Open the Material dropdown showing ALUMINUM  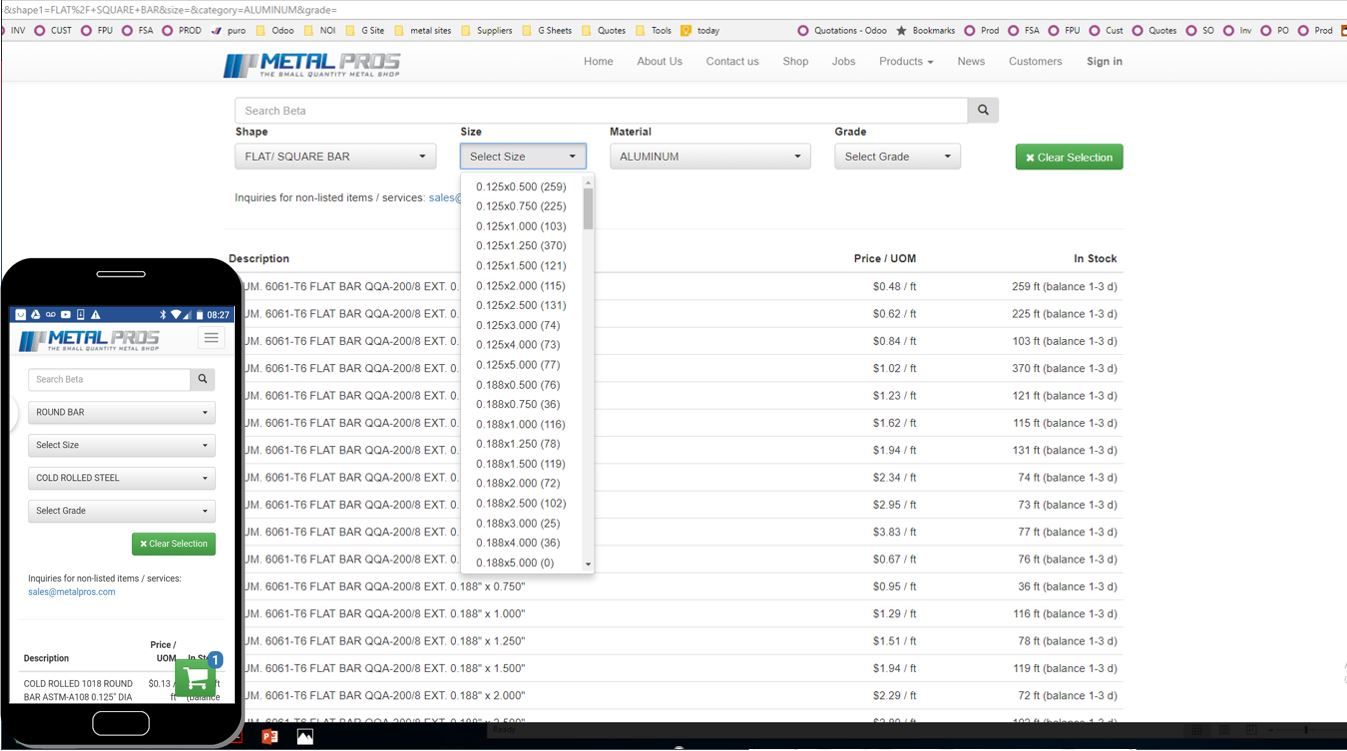(x=710, y=156)
